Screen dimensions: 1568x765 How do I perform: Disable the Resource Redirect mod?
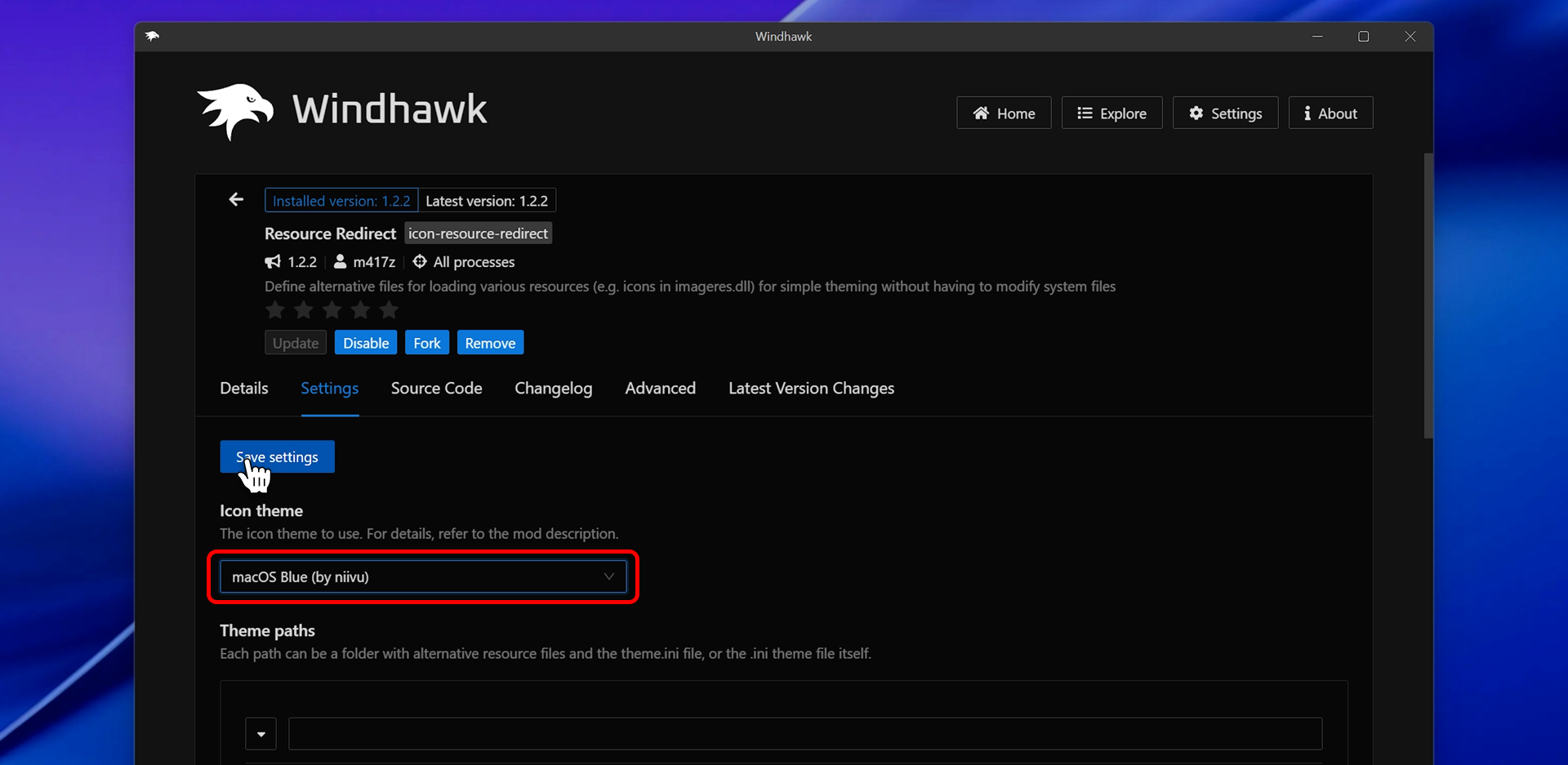pos(366,343)
